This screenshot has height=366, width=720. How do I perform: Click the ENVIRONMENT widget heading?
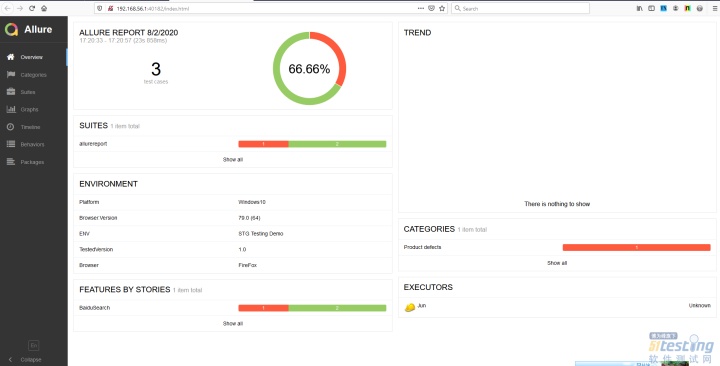point(108,184)
